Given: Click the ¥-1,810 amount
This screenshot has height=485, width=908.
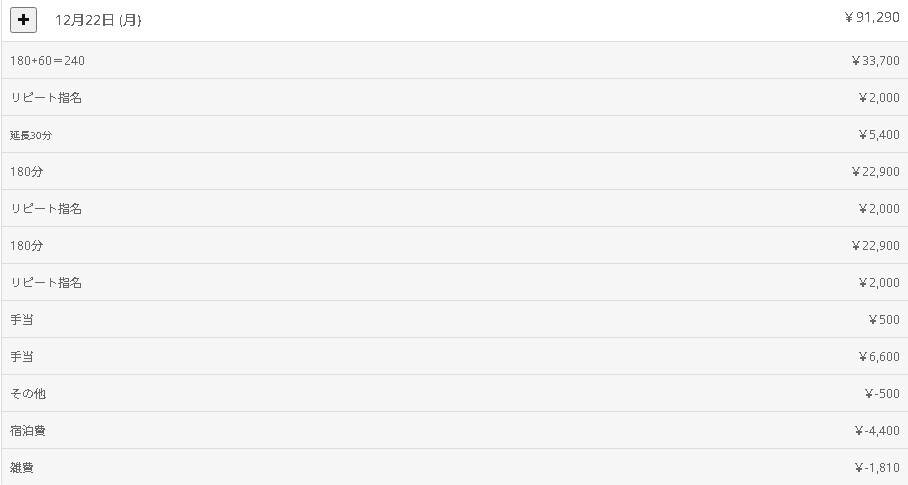Looking at the screenshot, I should (x=877, y=468).
